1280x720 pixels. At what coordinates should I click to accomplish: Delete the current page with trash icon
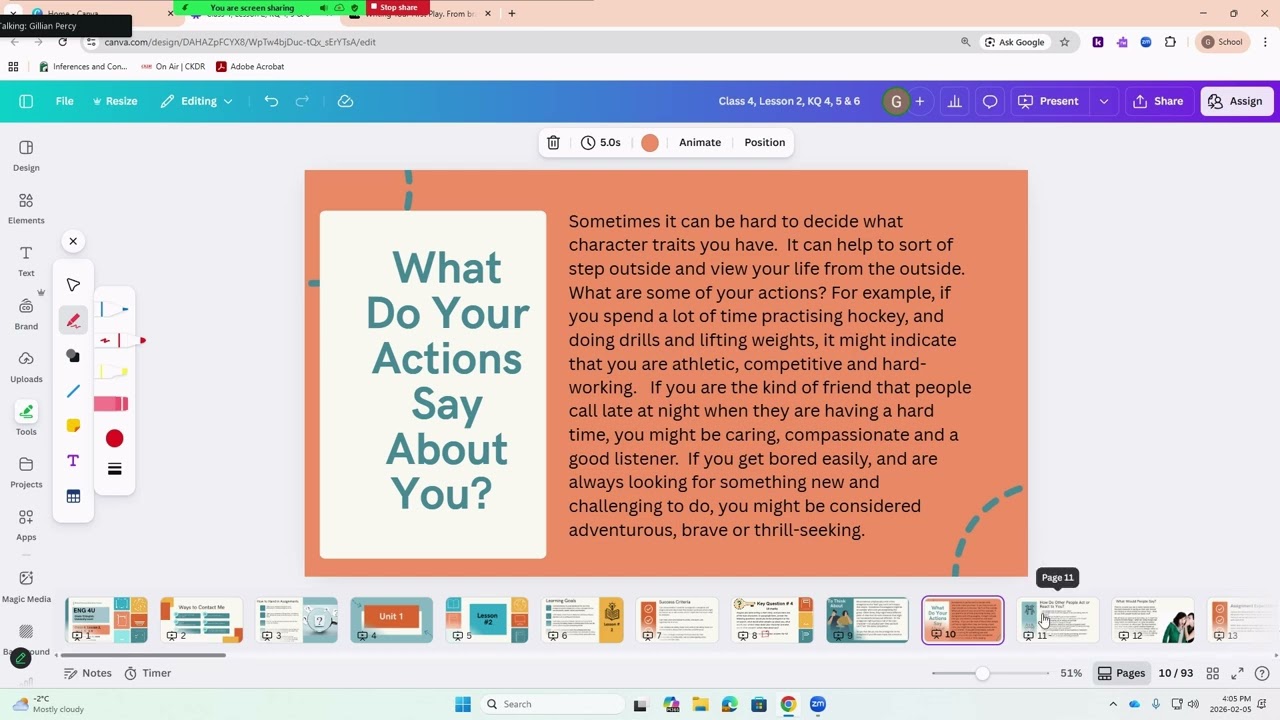(553, 142)
